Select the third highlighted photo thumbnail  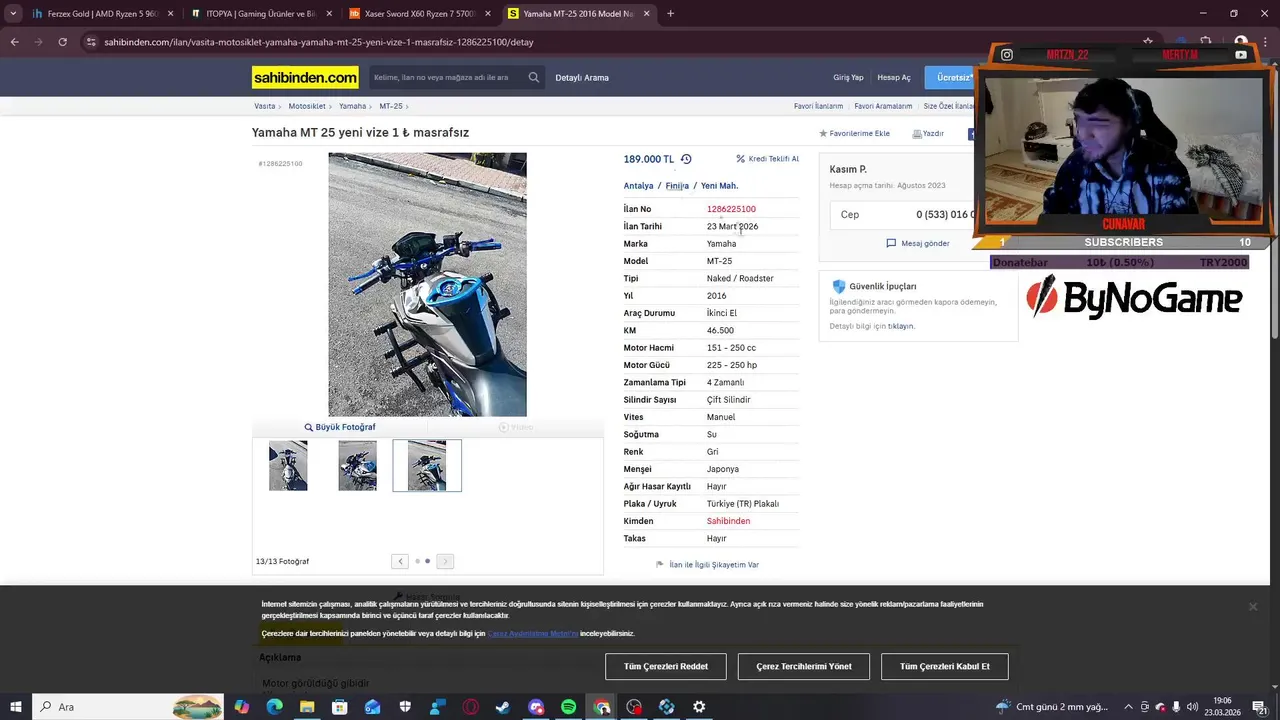coord(427,466)
